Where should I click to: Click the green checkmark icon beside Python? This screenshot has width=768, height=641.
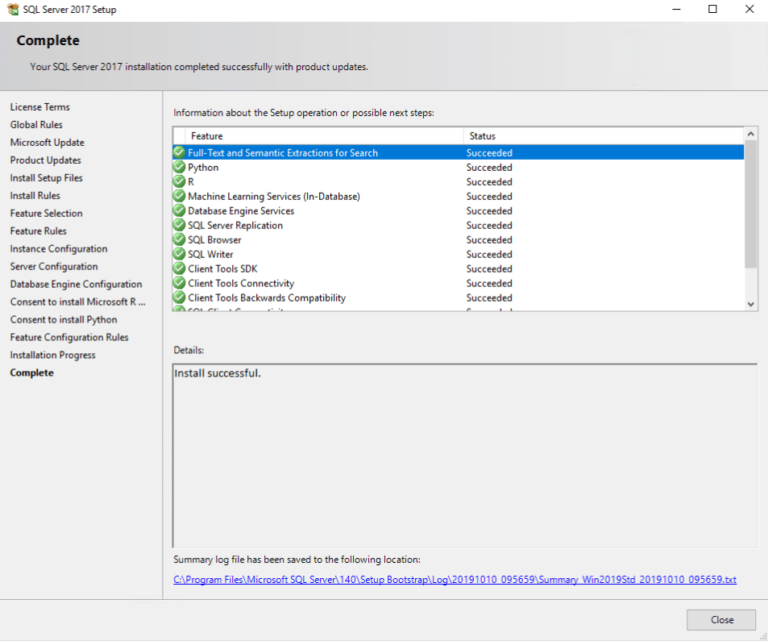click(x=179, y=168)
